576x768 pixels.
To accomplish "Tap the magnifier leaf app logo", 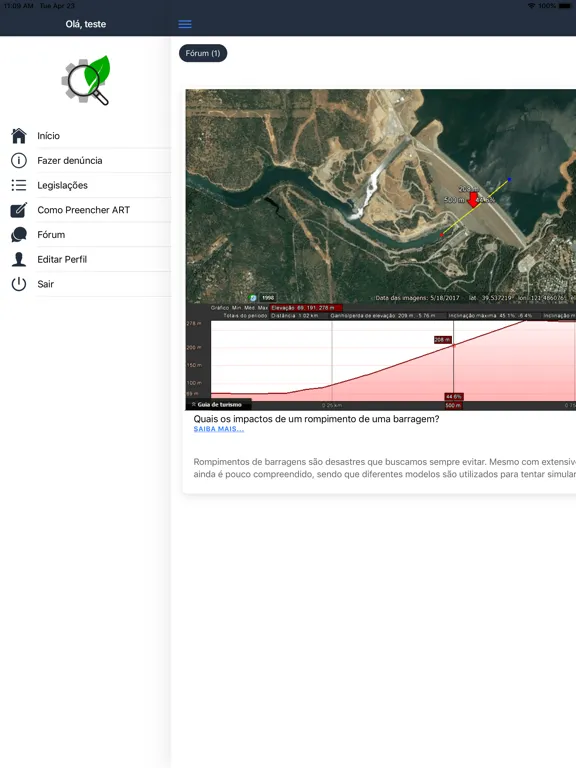I will [86, 80].
